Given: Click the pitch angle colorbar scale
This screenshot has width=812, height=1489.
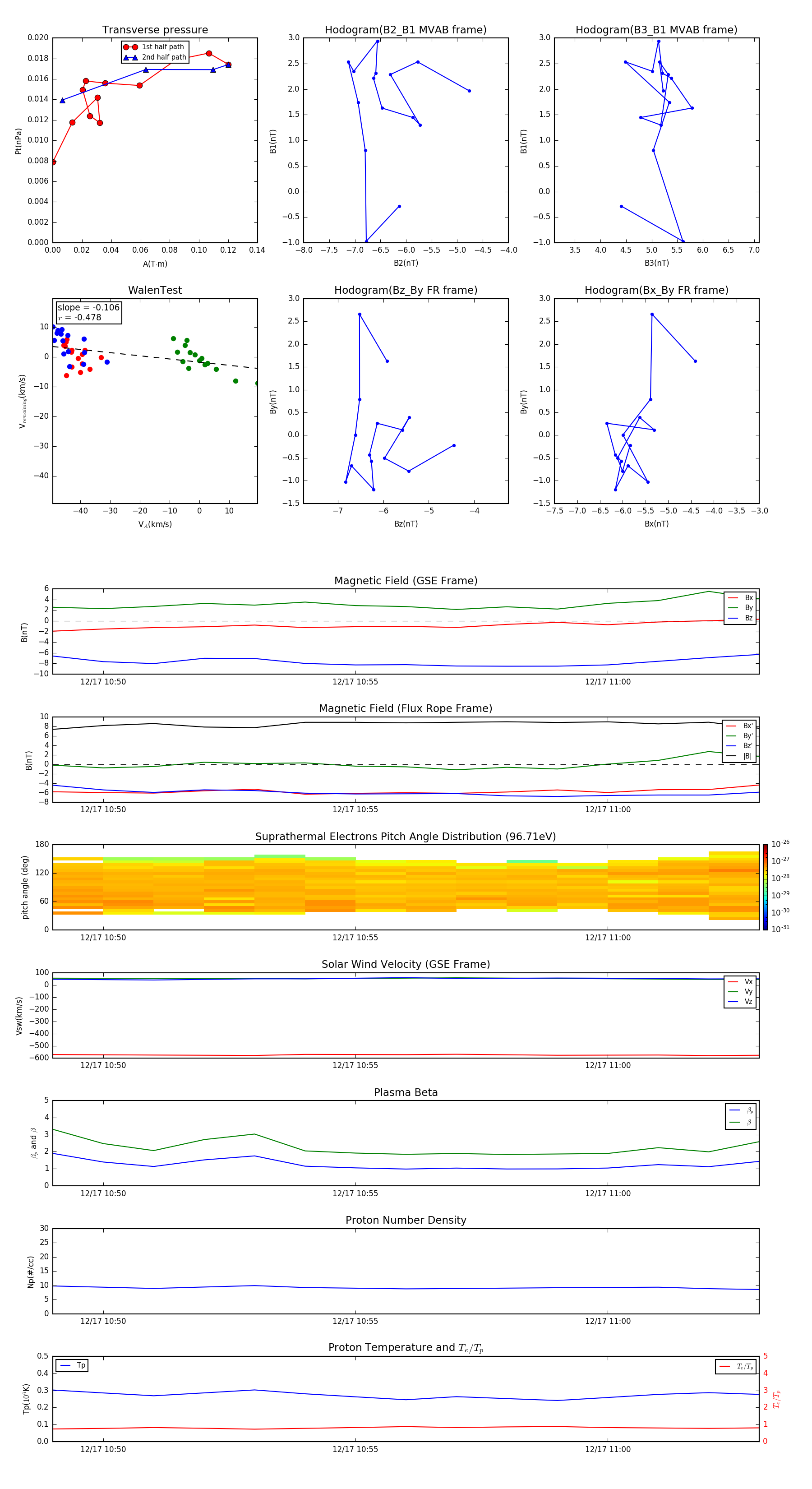Looking at the screenshot, I should pyautogui.click(x=765, y=887).
